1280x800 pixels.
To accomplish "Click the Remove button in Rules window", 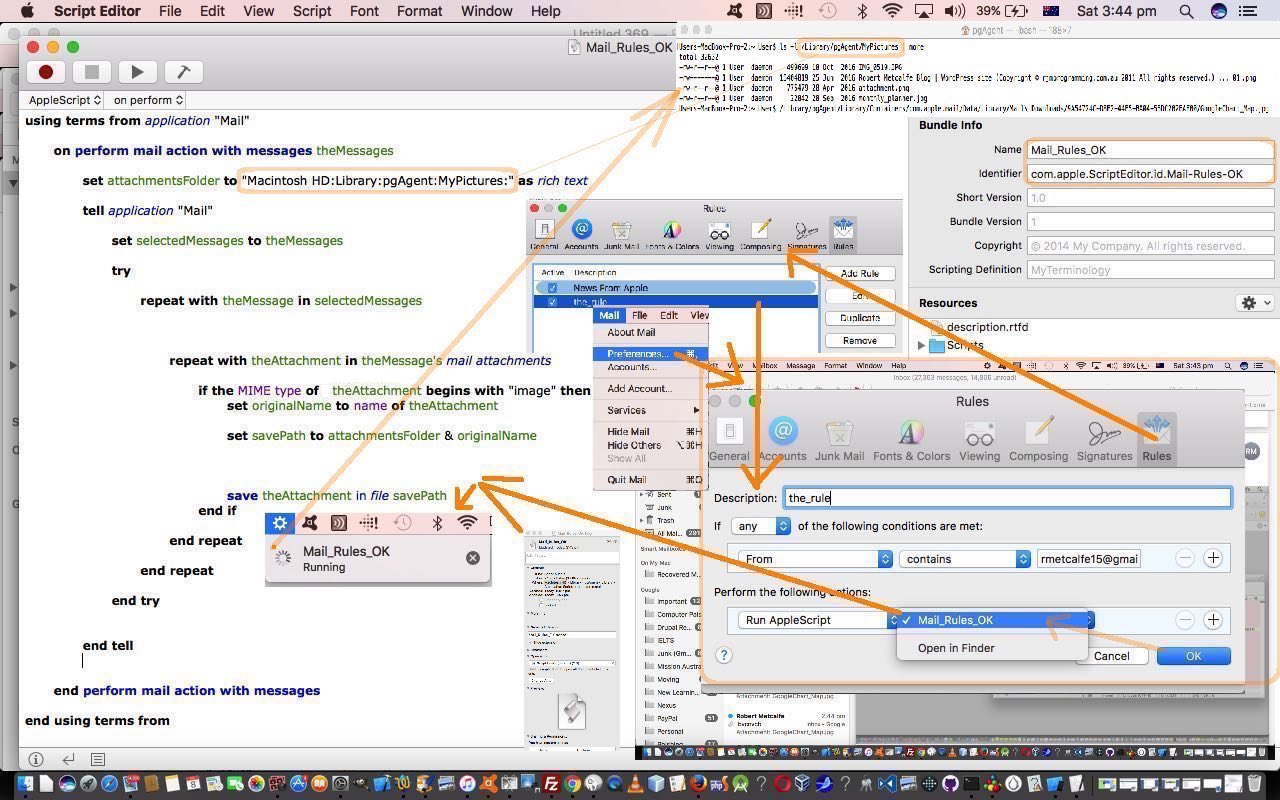I will click(859, 341).
